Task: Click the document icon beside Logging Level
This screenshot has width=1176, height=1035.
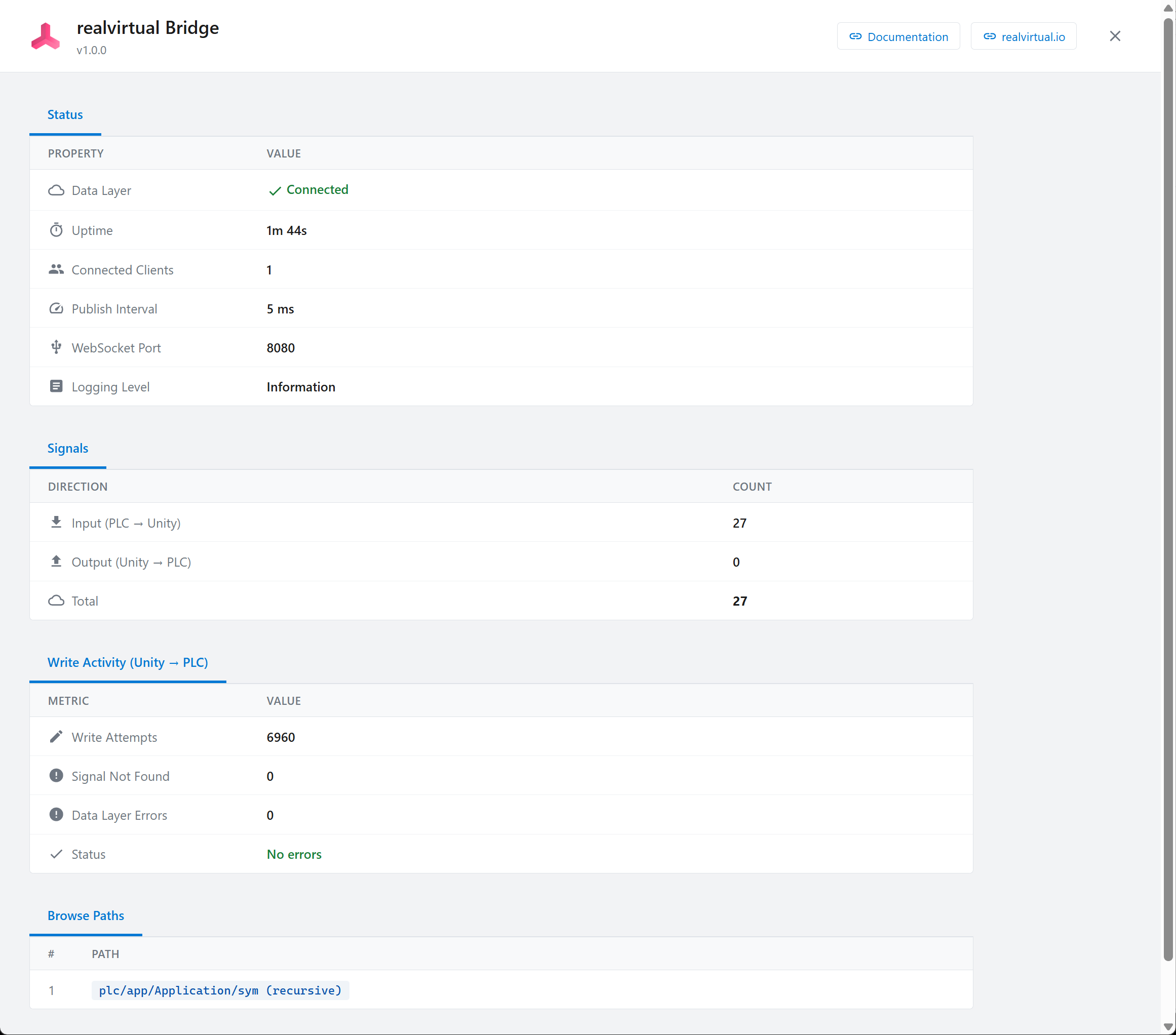Action: [x=56, y=387]
